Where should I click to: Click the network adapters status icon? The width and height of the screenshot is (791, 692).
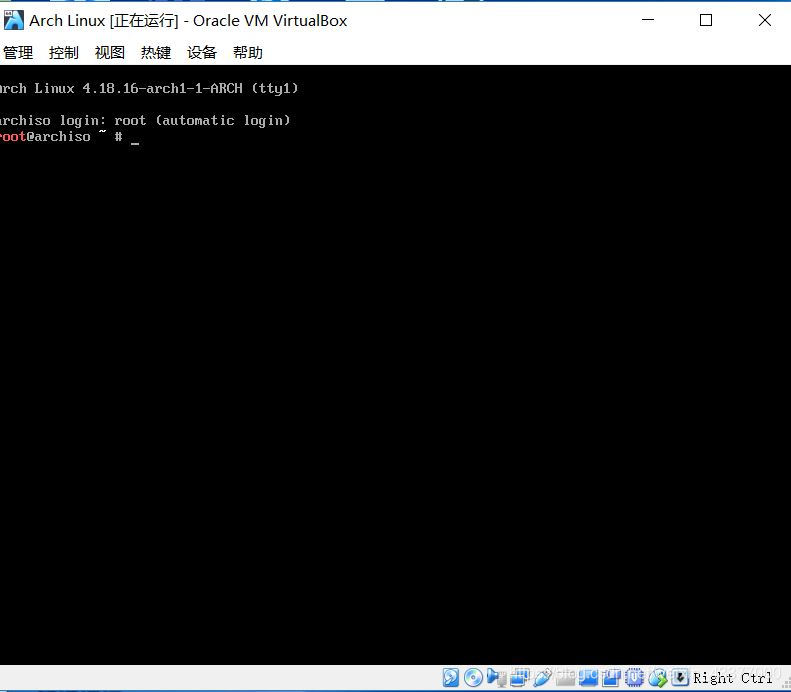tap(519, 677)
